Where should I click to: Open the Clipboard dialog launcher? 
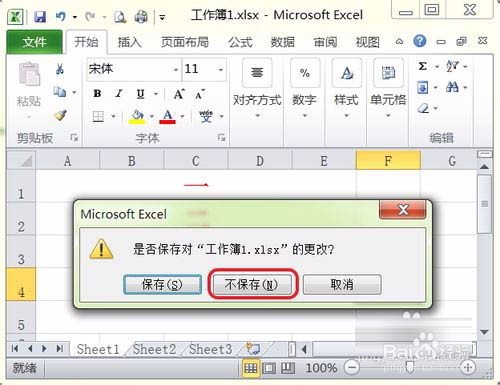tap(74, 137)
